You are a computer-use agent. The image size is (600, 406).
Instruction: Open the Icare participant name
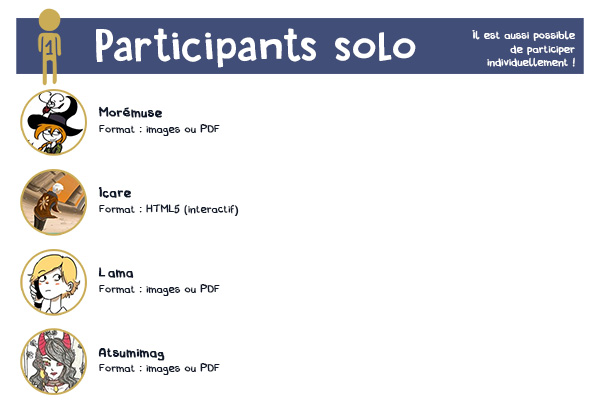115,192
